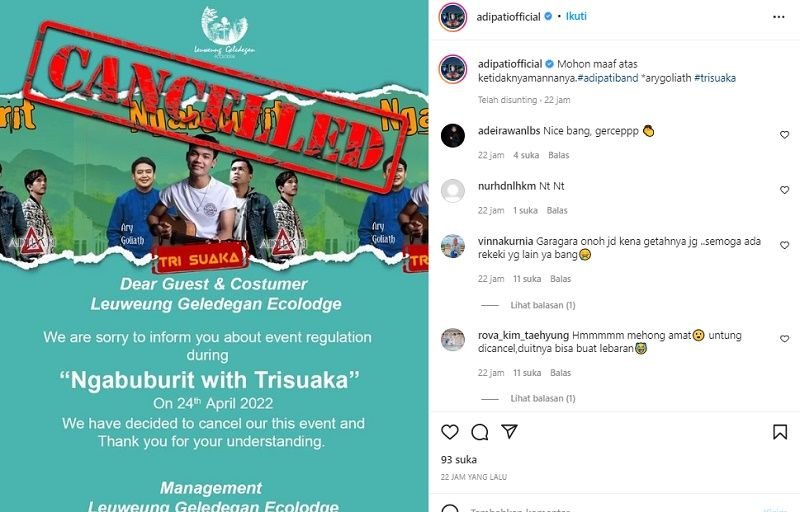Save the post with the bookmark icon
The height and width of the screenshot is (512, 800).
(x=780, y=432)
